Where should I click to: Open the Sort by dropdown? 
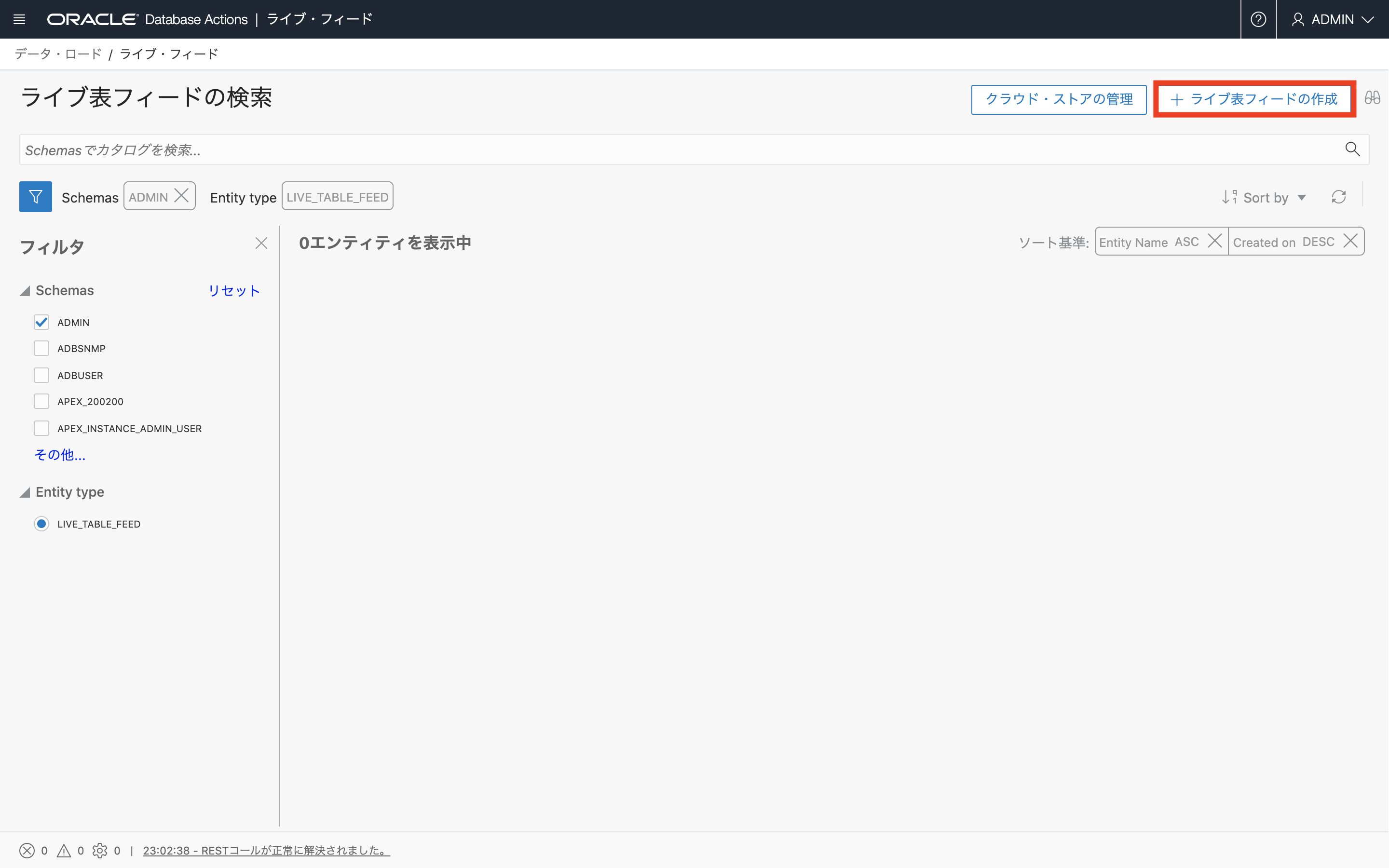[x=1265, y=198]
